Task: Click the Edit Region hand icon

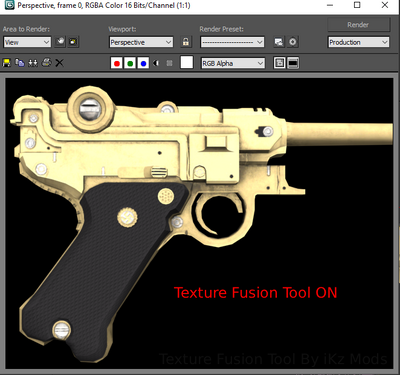Action: pyautogui.click(x=60, y=42)
